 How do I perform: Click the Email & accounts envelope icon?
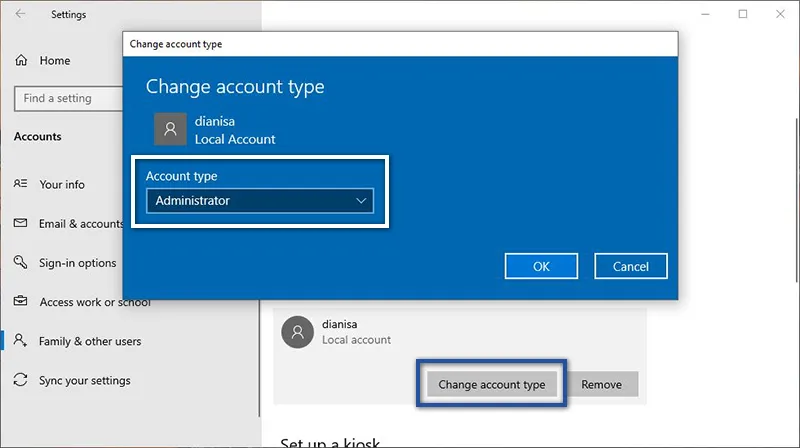click(x=20, y=223)
